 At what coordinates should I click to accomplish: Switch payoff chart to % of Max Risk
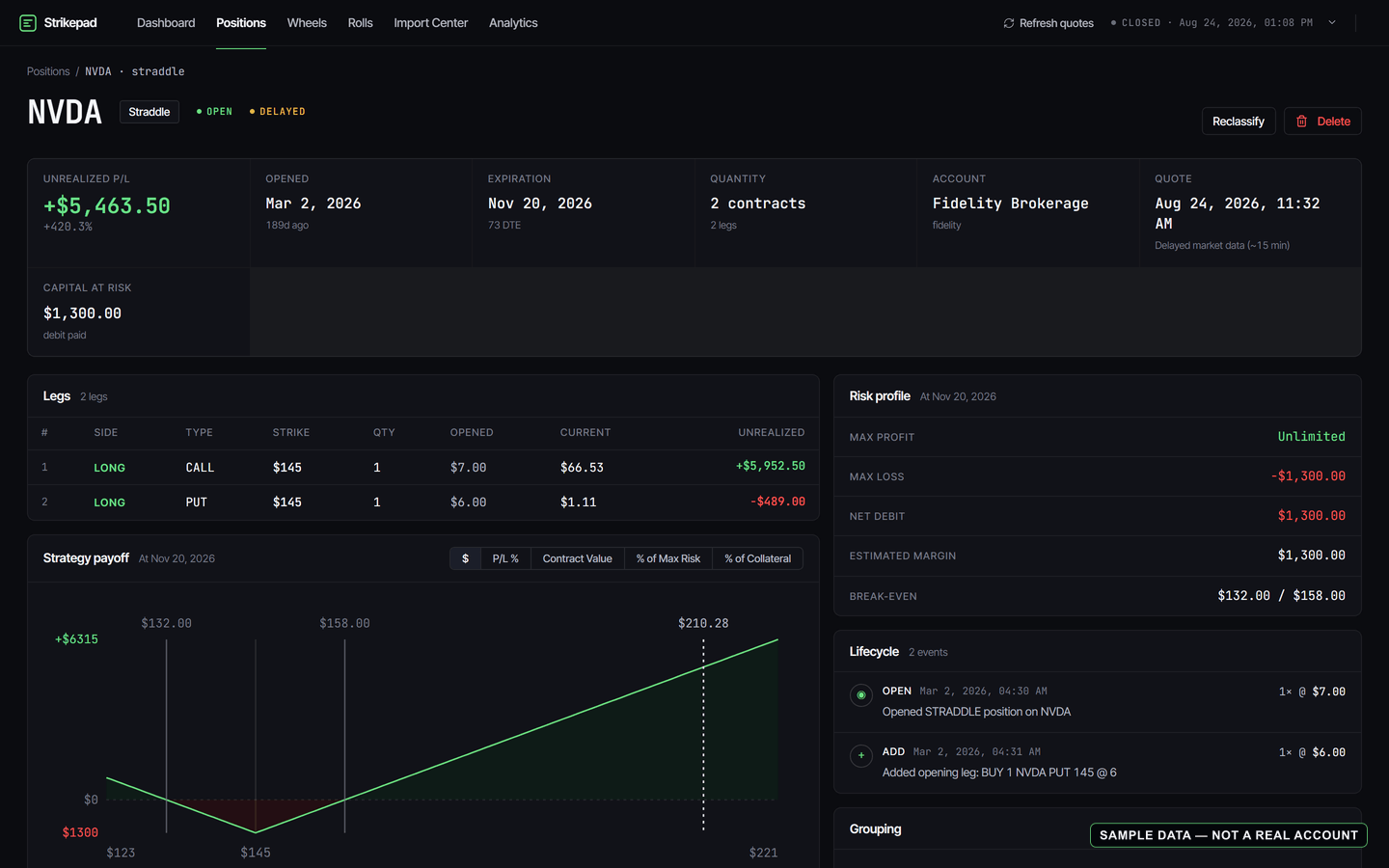pos(668,558)
